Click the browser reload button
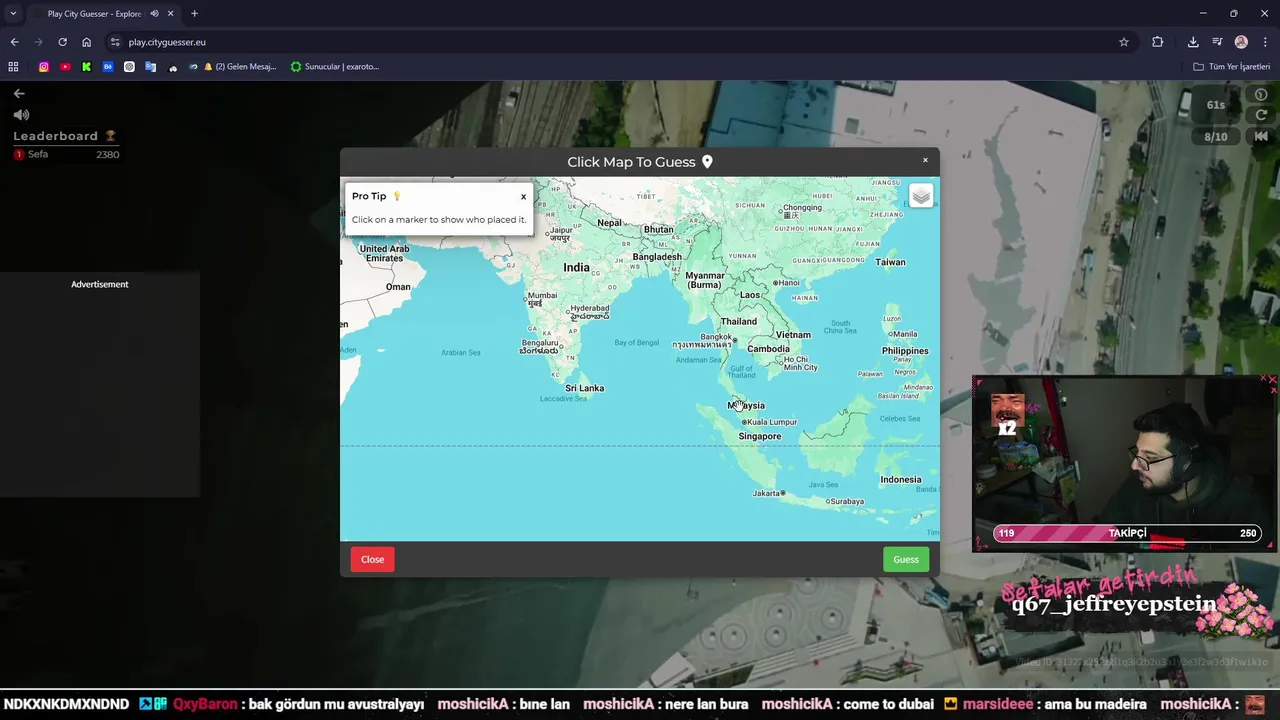1280x720 pixels. pos(62,42)
